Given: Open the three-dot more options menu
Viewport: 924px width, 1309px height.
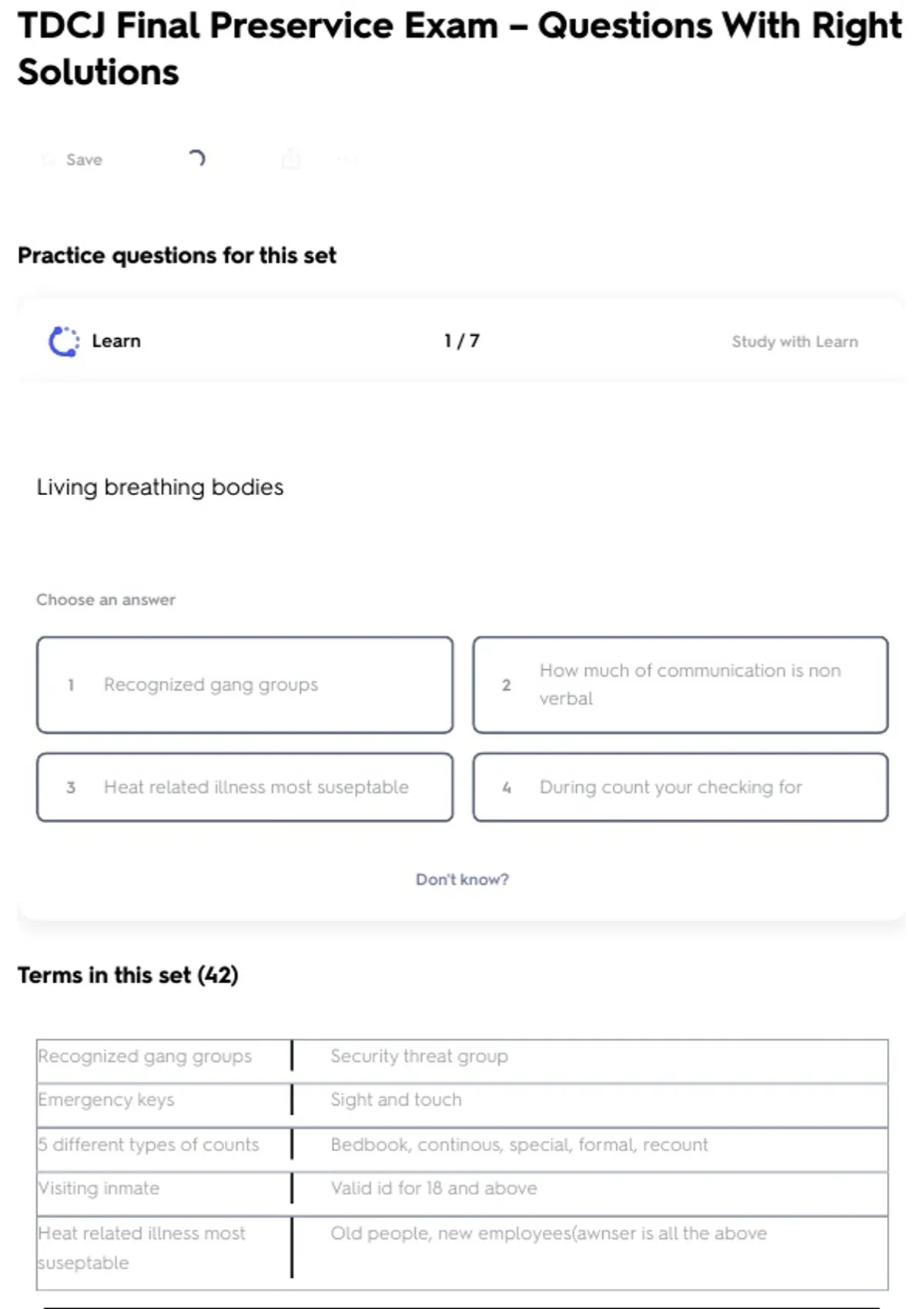Looking at the screenshot, I should click(x=347, y=159).
